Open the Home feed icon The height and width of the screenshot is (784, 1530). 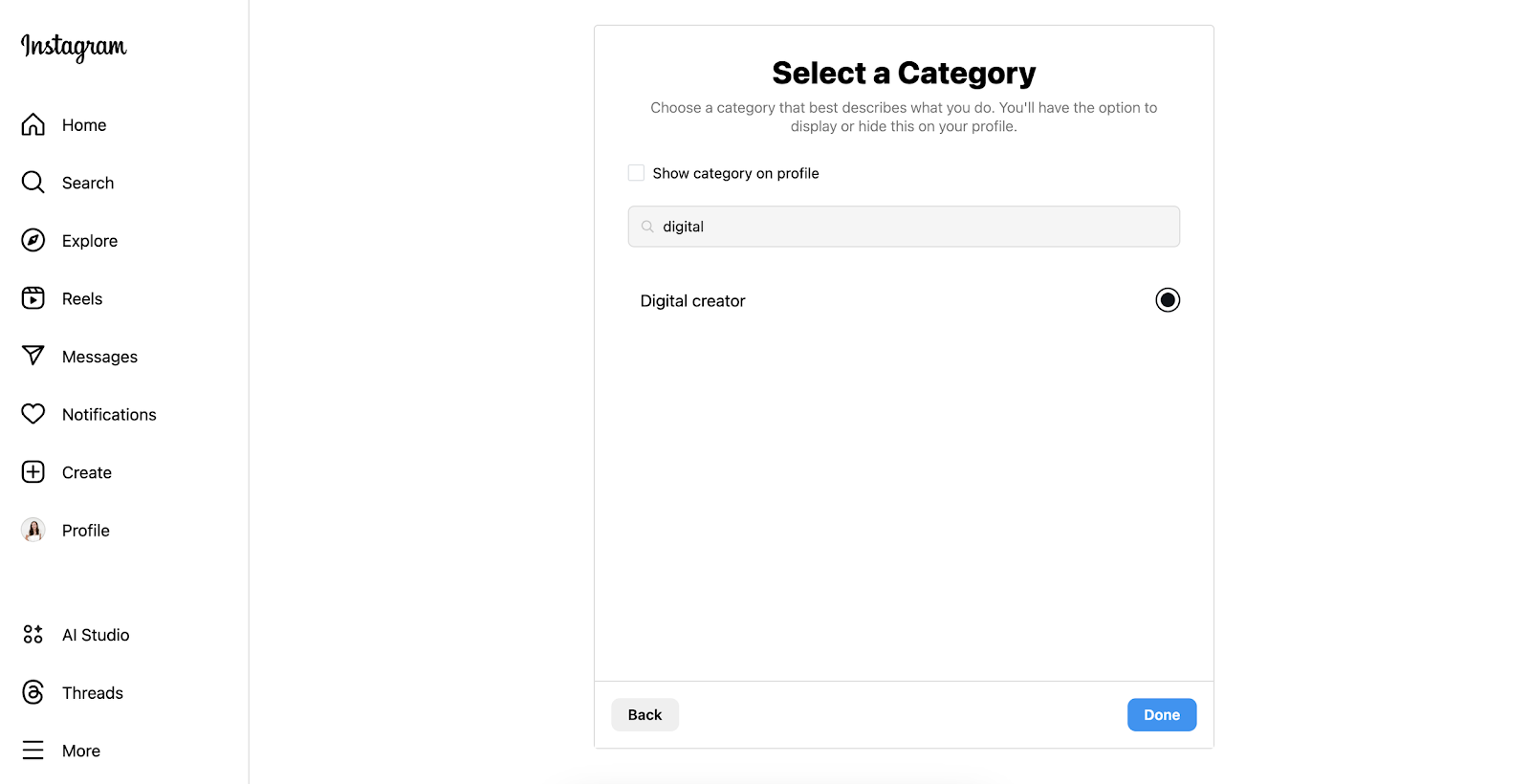(x=33, y=125)
